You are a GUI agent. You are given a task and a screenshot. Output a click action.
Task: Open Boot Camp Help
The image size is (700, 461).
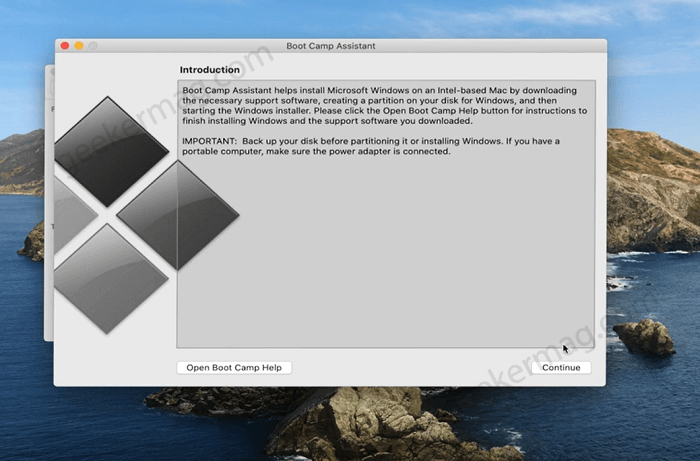[234, 367]
